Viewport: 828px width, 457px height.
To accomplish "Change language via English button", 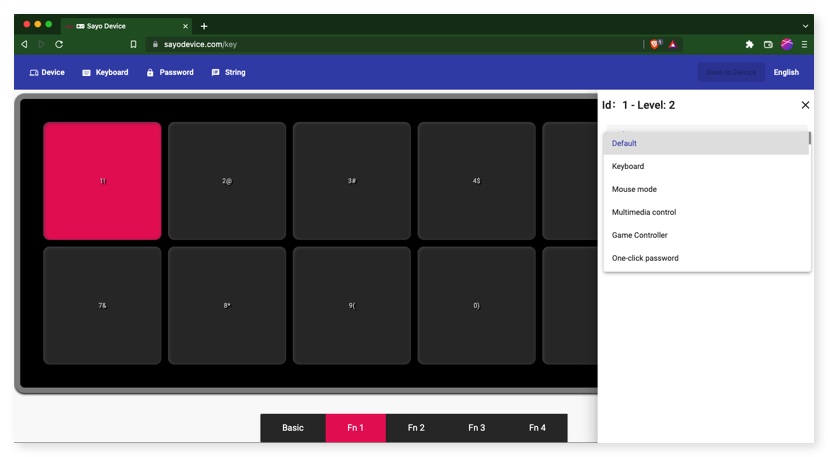I will pos(786,72).
